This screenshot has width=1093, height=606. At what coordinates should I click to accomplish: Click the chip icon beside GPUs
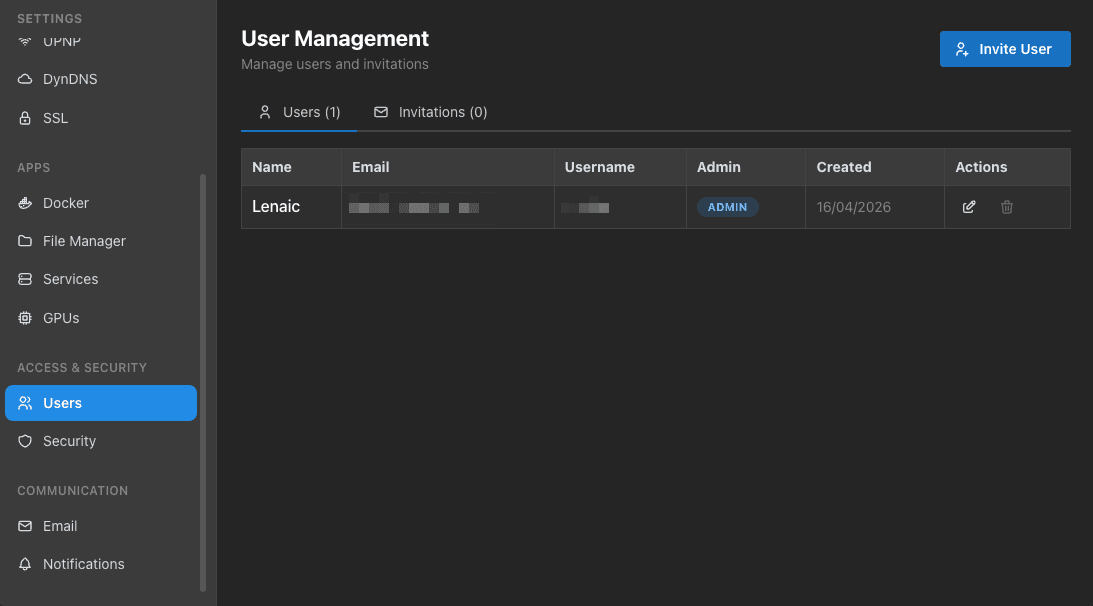[25, 318]
